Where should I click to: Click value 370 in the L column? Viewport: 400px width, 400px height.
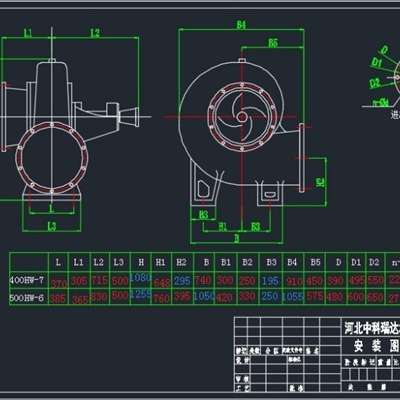pyautogui.click(x=59, y=284)
